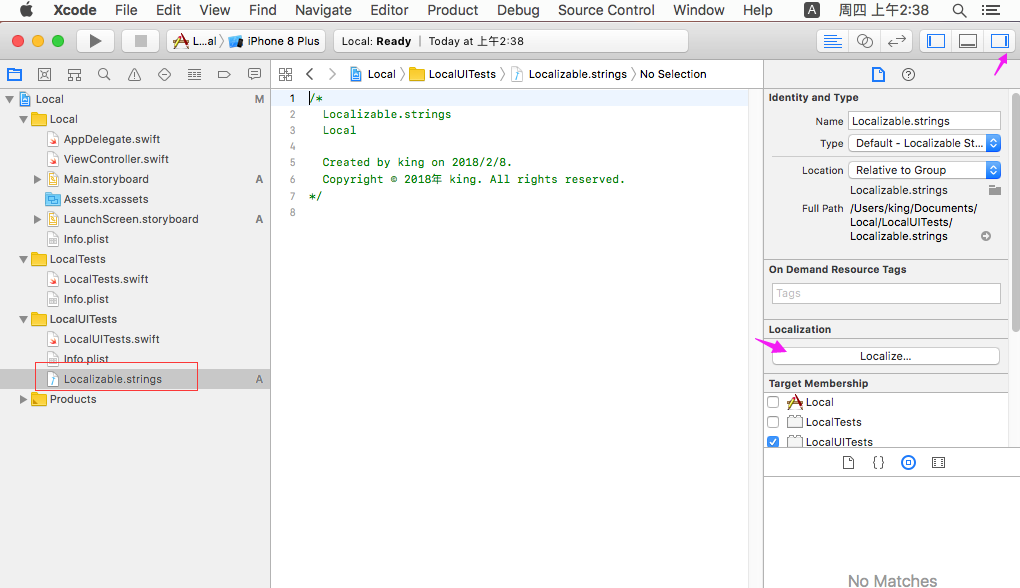Open the Location Relative to Group dropdown

tap(924, 170)
